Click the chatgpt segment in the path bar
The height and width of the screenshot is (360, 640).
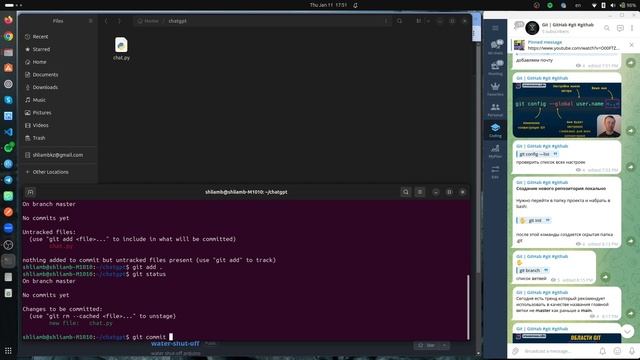coord(178,21)
